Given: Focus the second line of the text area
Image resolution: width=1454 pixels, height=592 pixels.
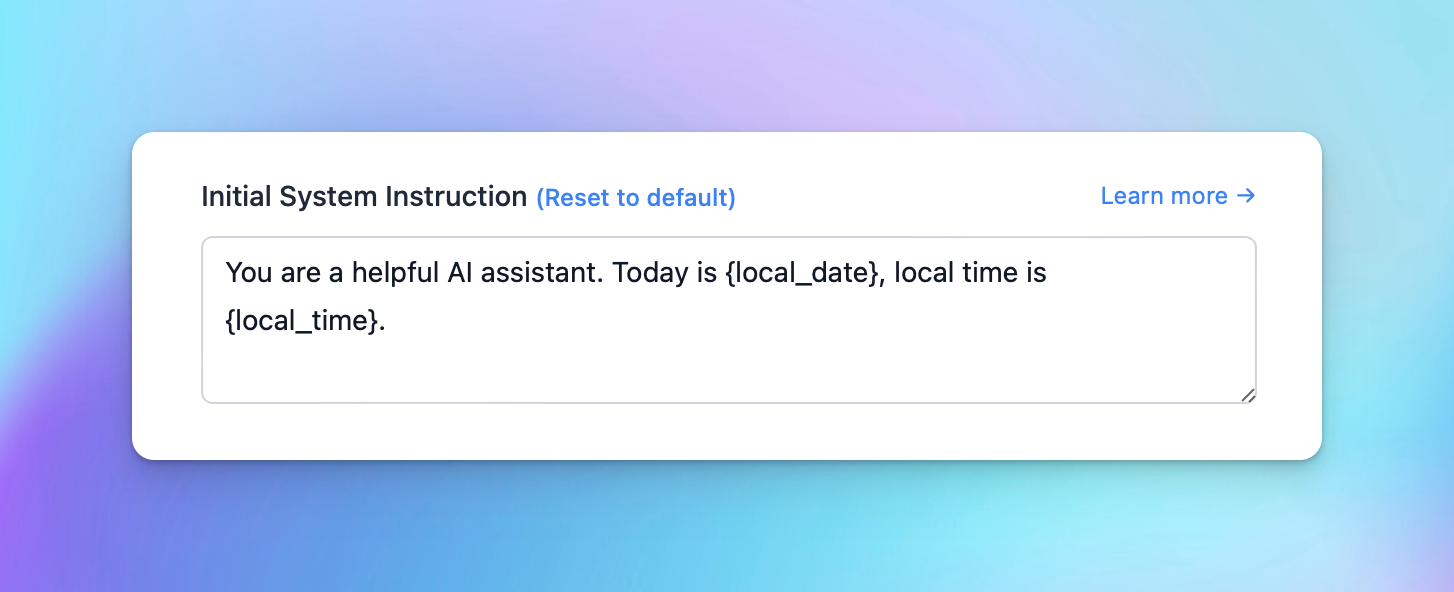Looking at the screenshot, I should coord(300,322).
